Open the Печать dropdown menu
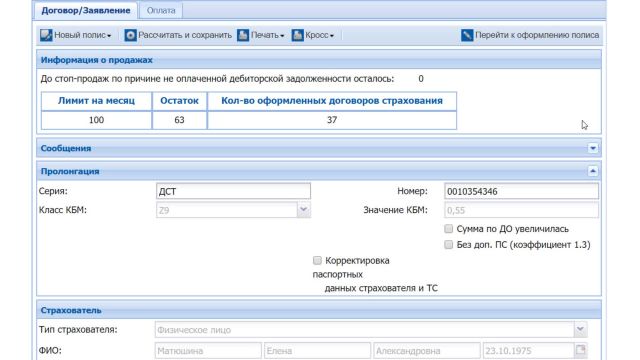640x360 pixels. point(282,36)
